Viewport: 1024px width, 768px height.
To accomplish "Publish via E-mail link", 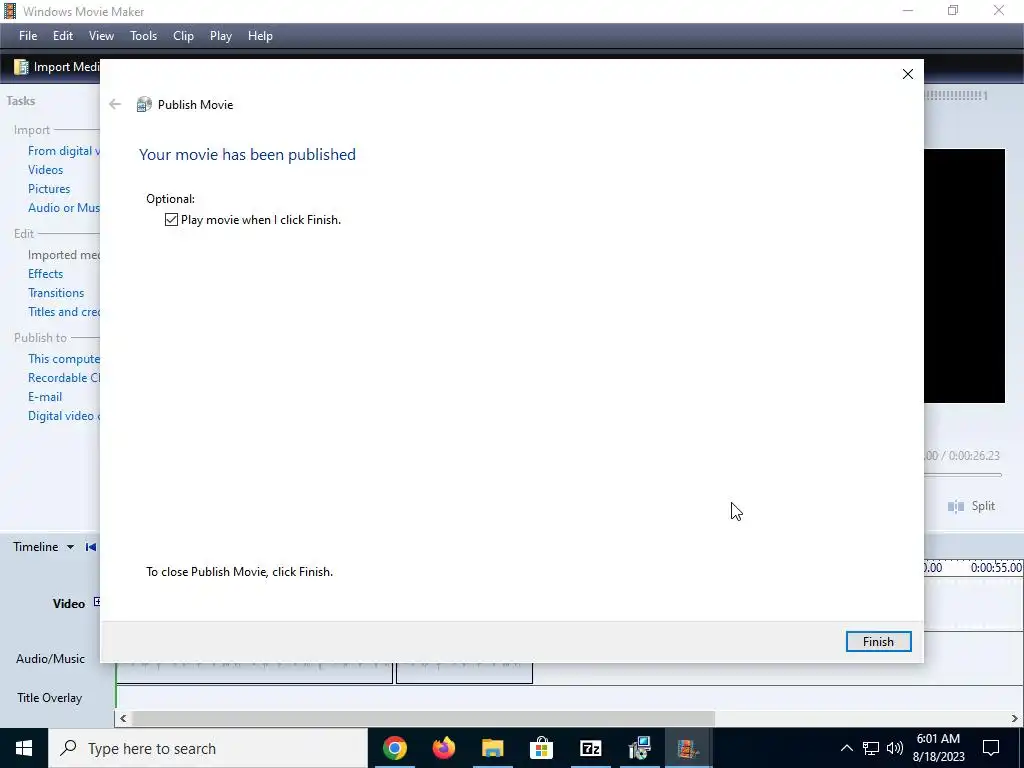I will [x=44, y=396].
